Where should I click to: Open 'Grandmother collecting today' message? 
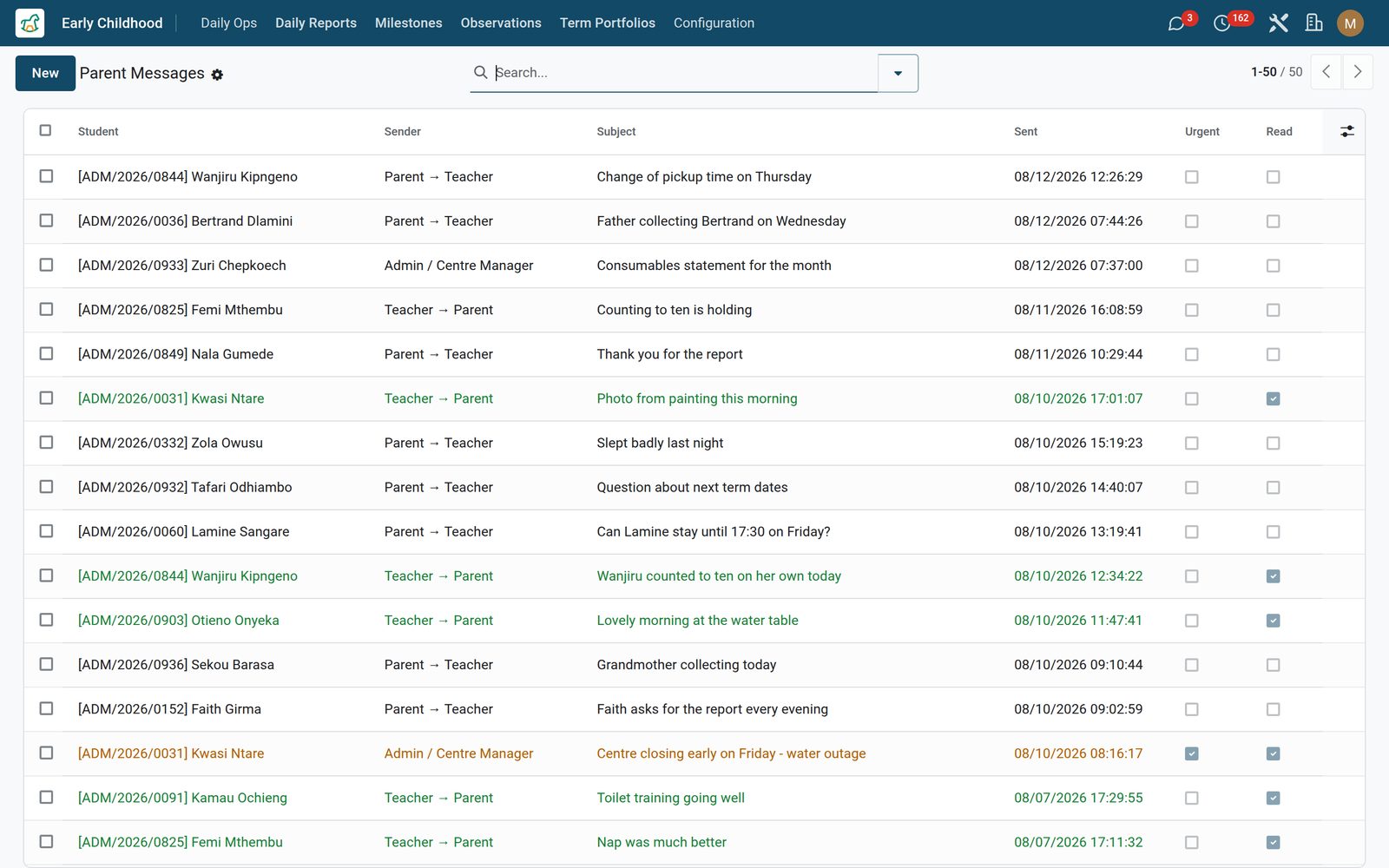point(686,665)
